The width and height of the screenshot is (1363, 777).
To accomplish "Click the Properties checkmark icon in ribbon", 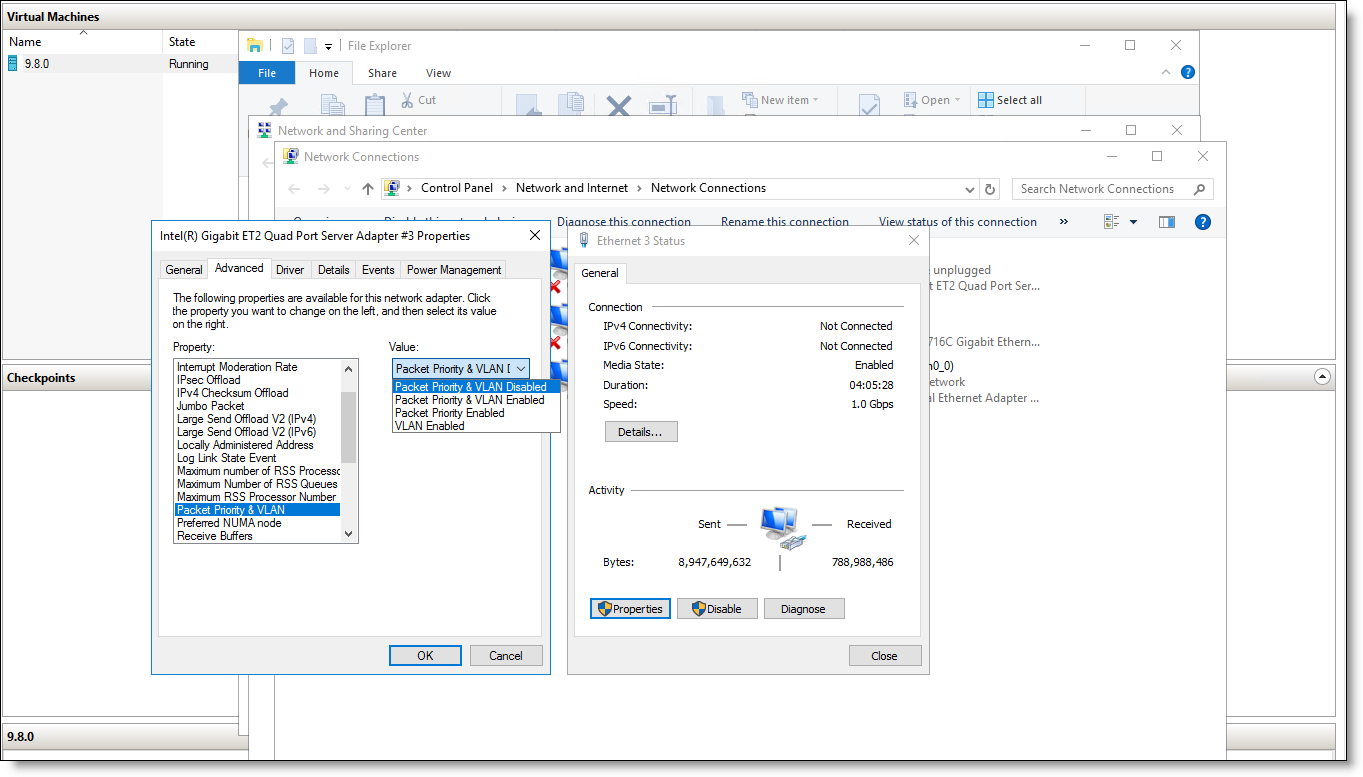I will pos(869,105).
